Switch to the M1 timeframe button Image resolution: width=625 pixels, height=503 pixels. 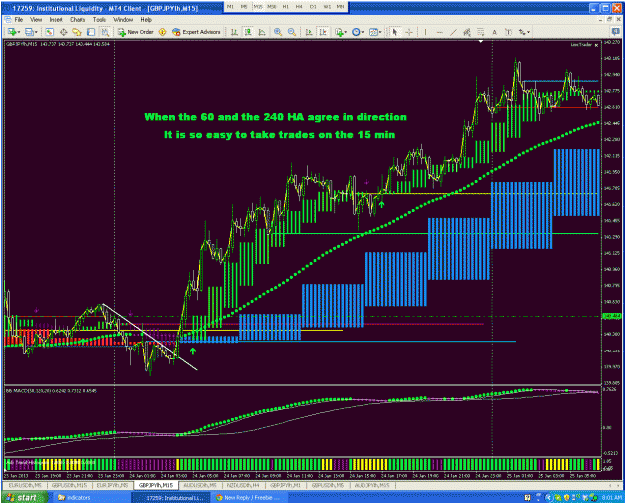pyautogui.click(x=230, y=7)
